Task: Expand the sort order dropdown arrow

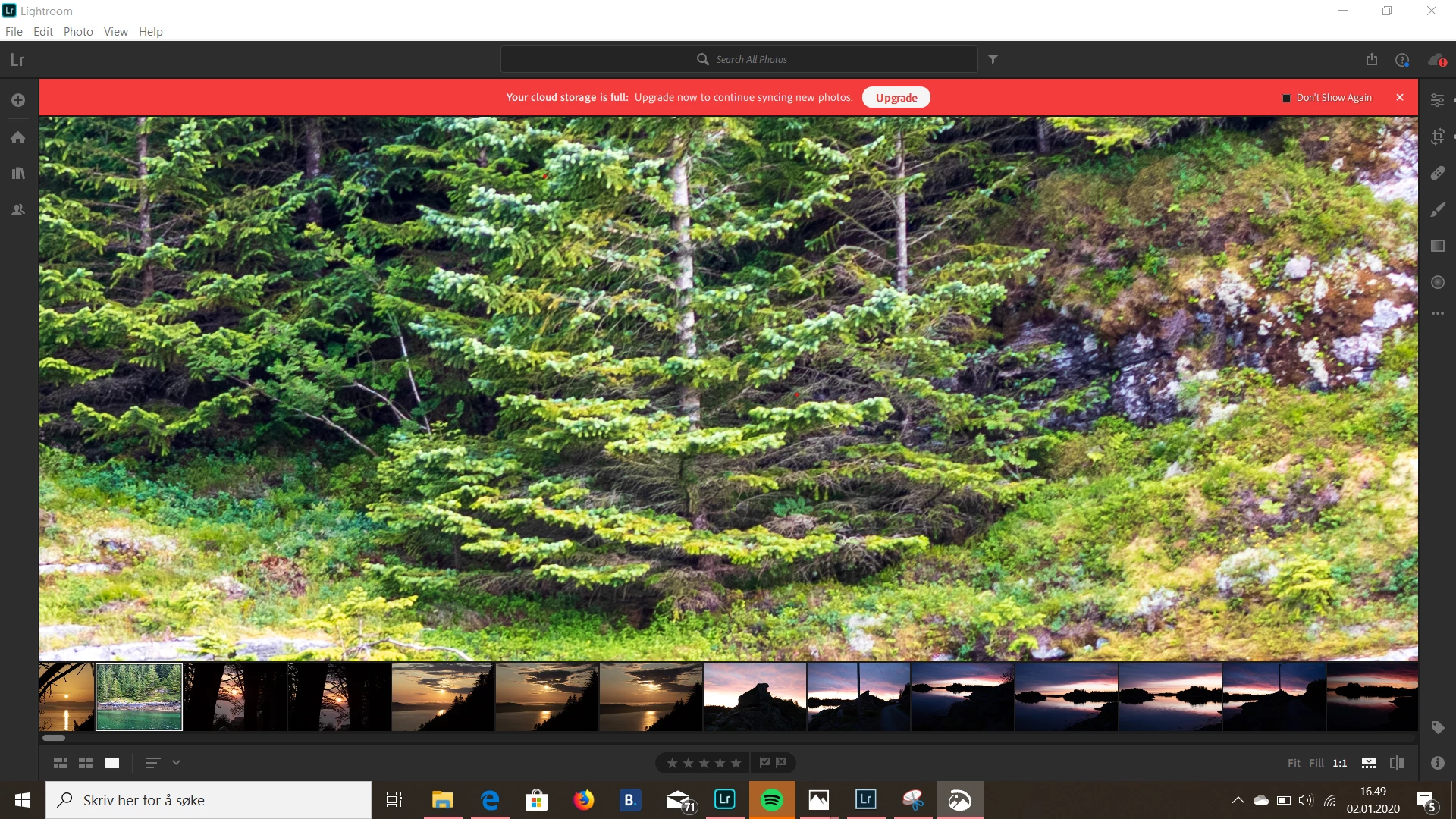Action: pos(176,763)
